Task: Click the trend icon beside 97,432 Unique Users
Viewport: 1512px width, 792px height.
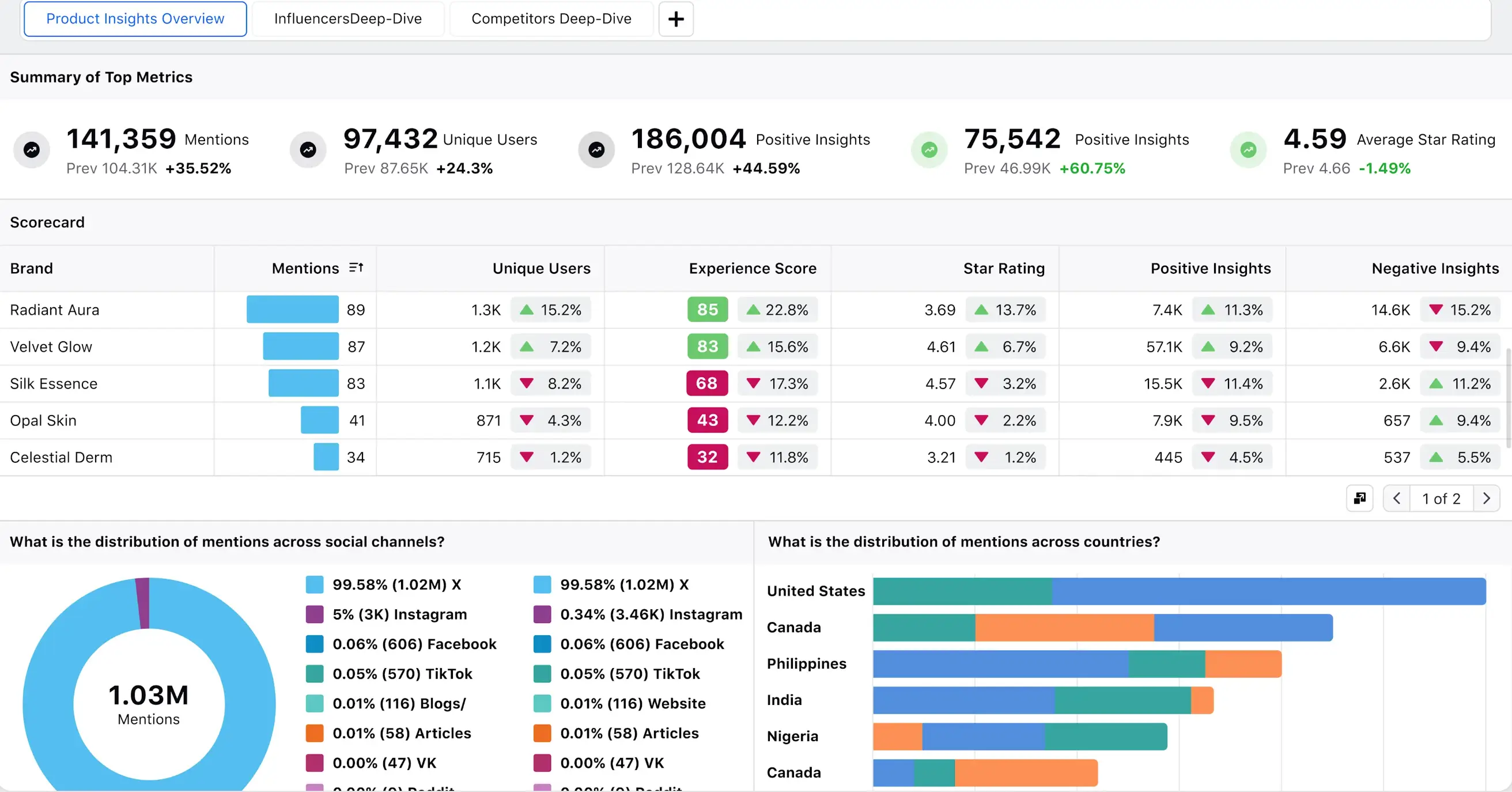Action: 308,150
